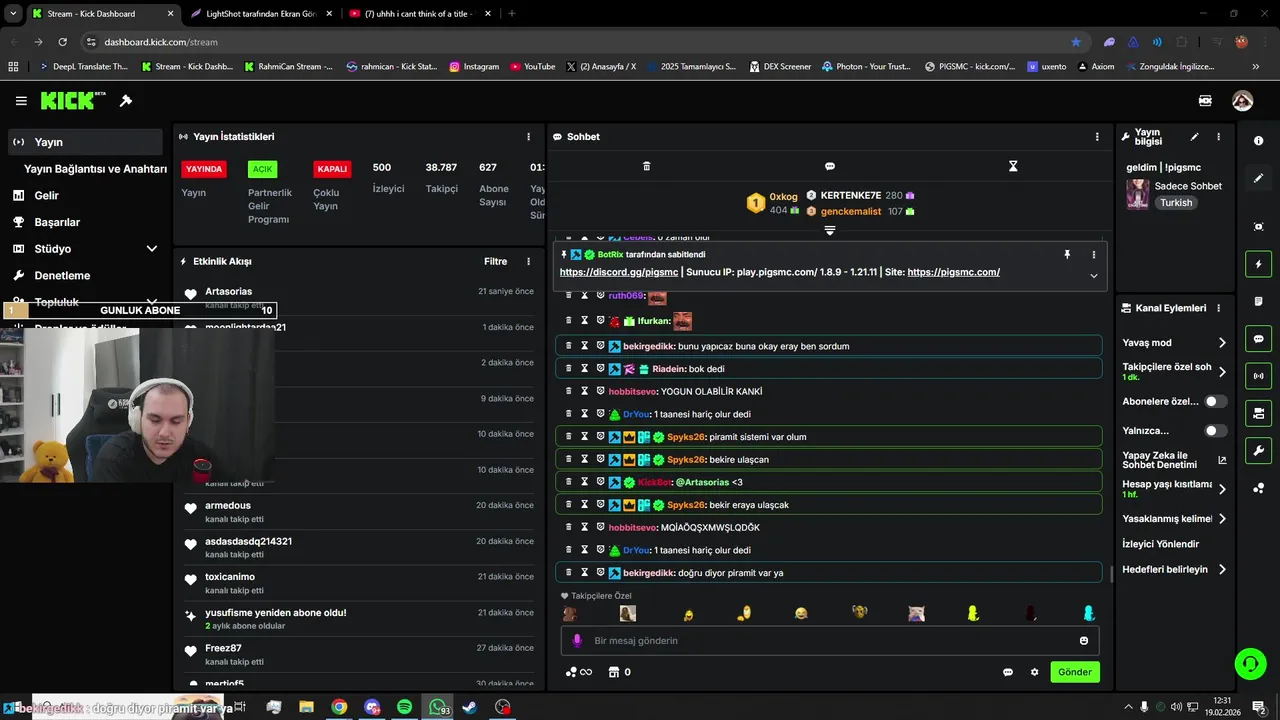Timeout Riadein with hourglass icon

tap(585, 369)
